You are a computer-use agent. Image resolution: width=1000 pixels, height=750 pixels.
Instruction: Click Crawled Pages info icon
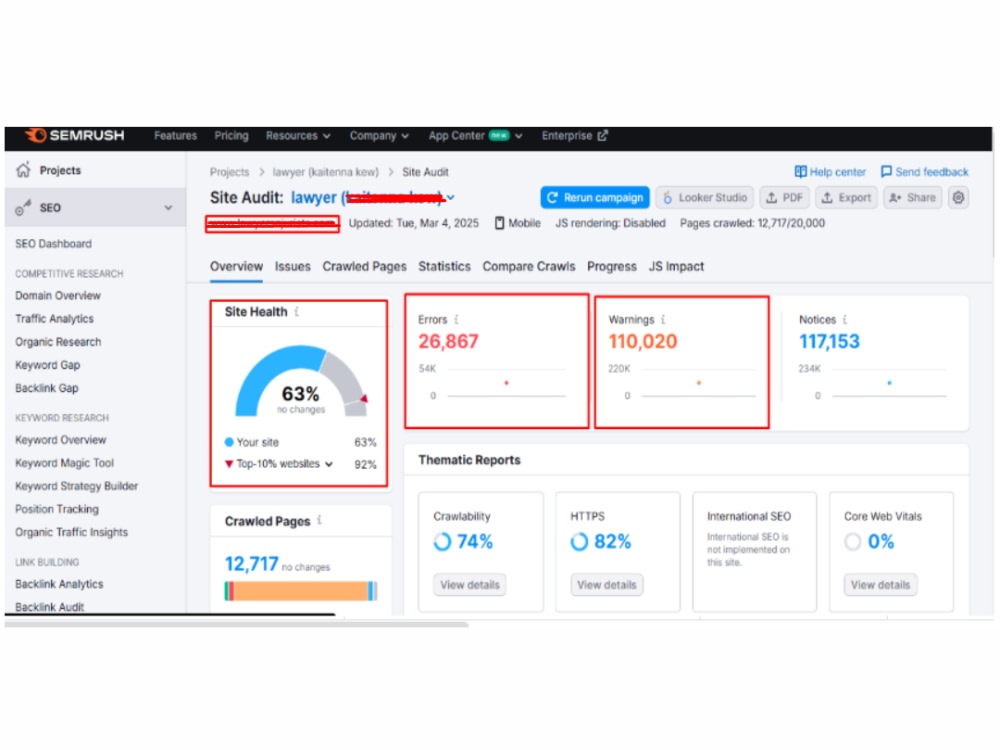click(320, 520)
